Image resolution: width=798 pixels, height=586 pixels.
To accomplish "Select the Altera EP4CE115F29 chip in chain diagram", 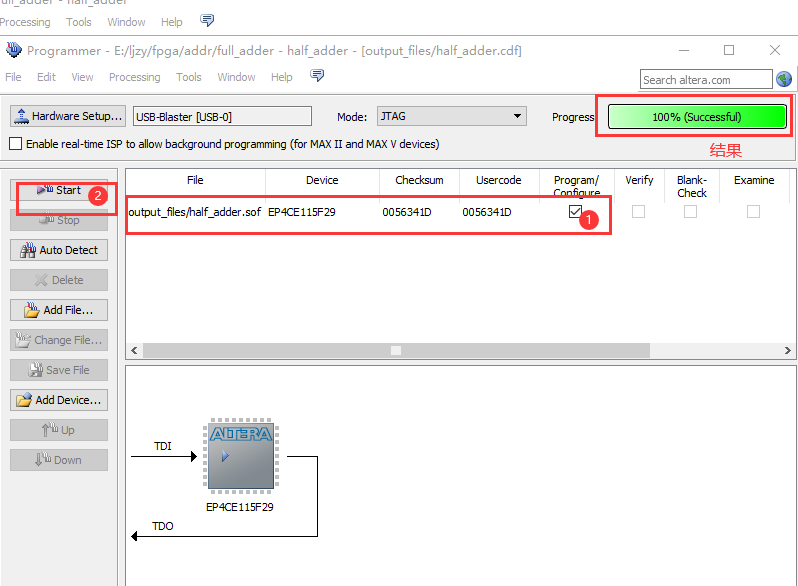I will click(x=241, y=455).
